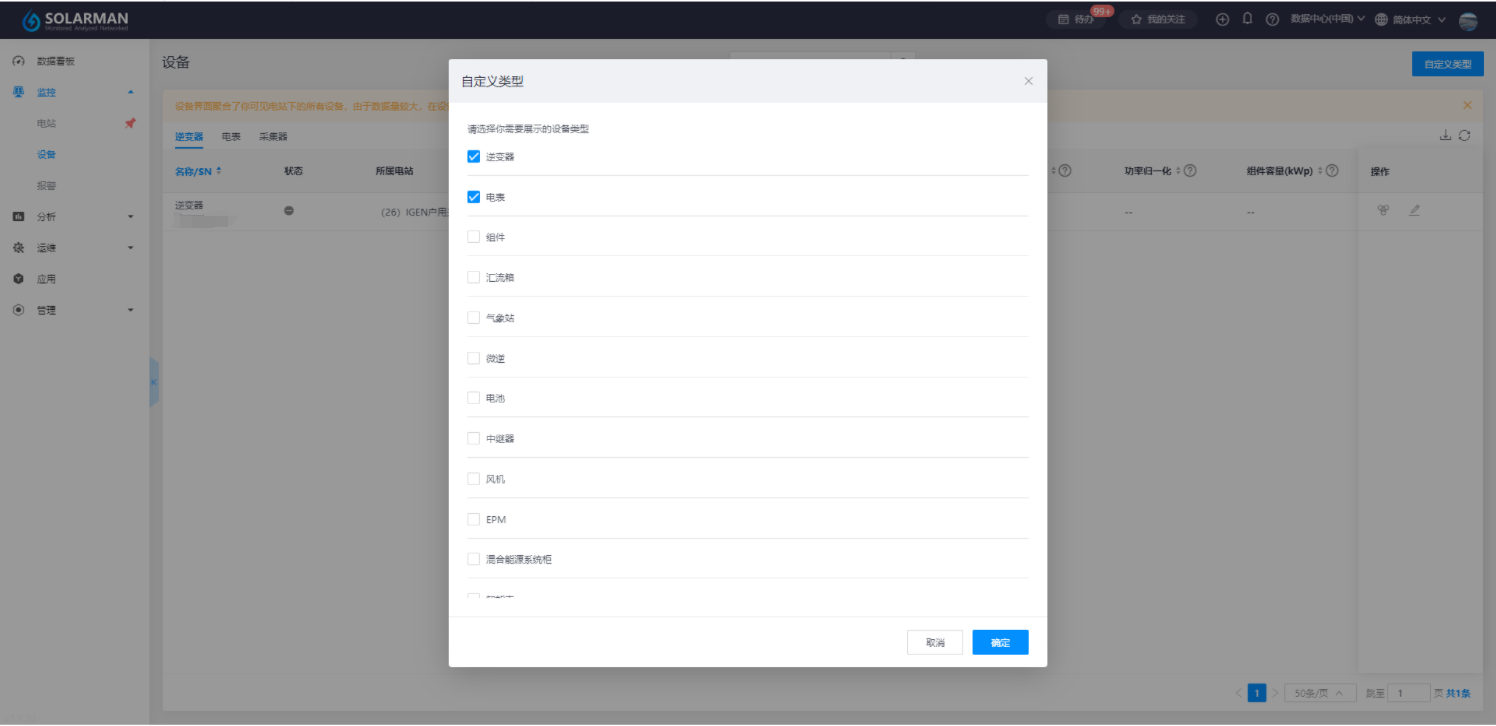Switch to the 采集器 tab
Screen dimensions: 1496x726
pyautogui.click(x=273, y=137)
